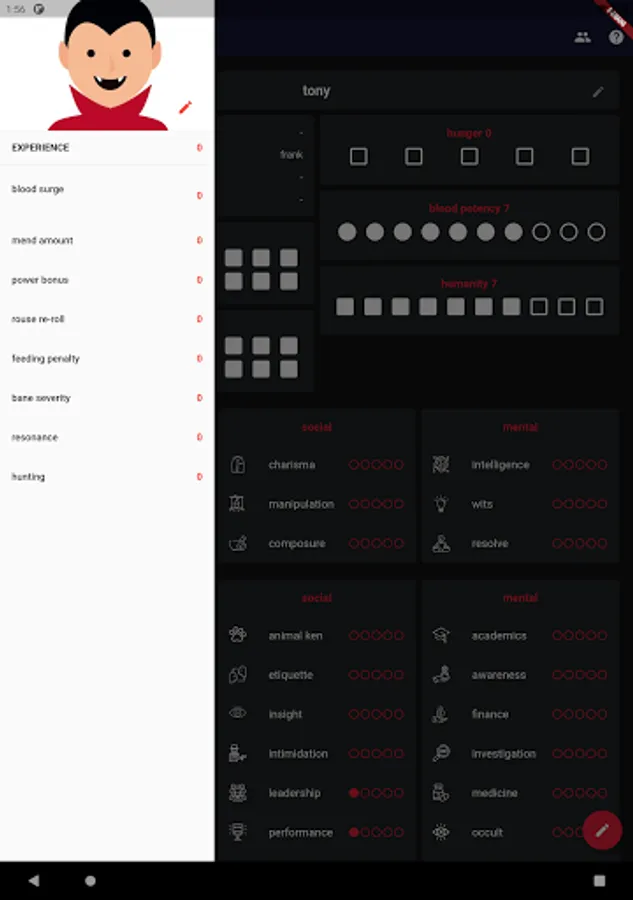Screen dimensions: 633x900
Task: Tap the vampire avatar image
Action: [x=109, y=65]
